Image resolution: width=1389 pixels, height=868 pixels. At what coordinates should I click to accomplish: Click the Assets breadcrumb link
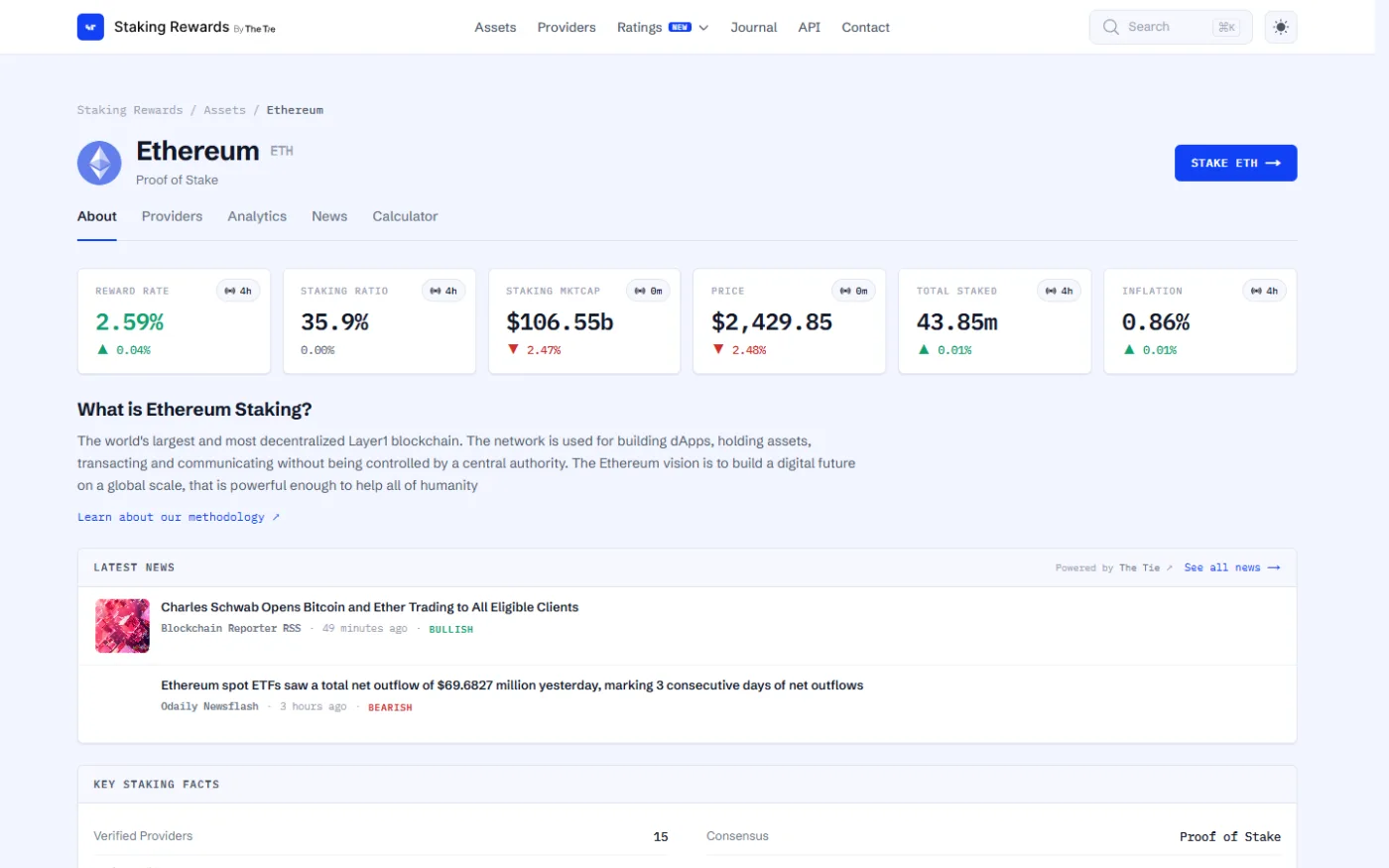224,110
